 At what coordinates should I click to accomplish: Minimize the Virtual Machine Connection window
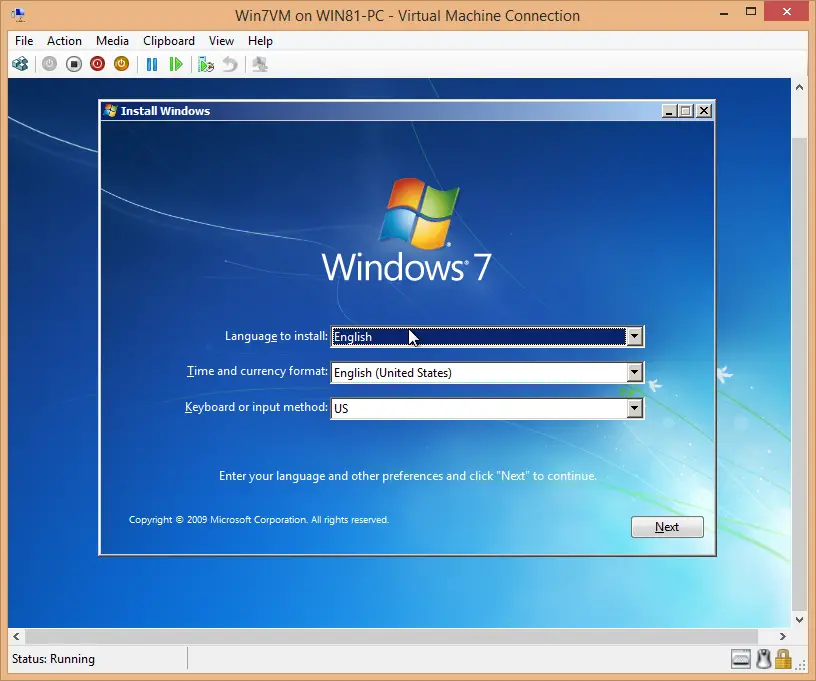point(724,12)
